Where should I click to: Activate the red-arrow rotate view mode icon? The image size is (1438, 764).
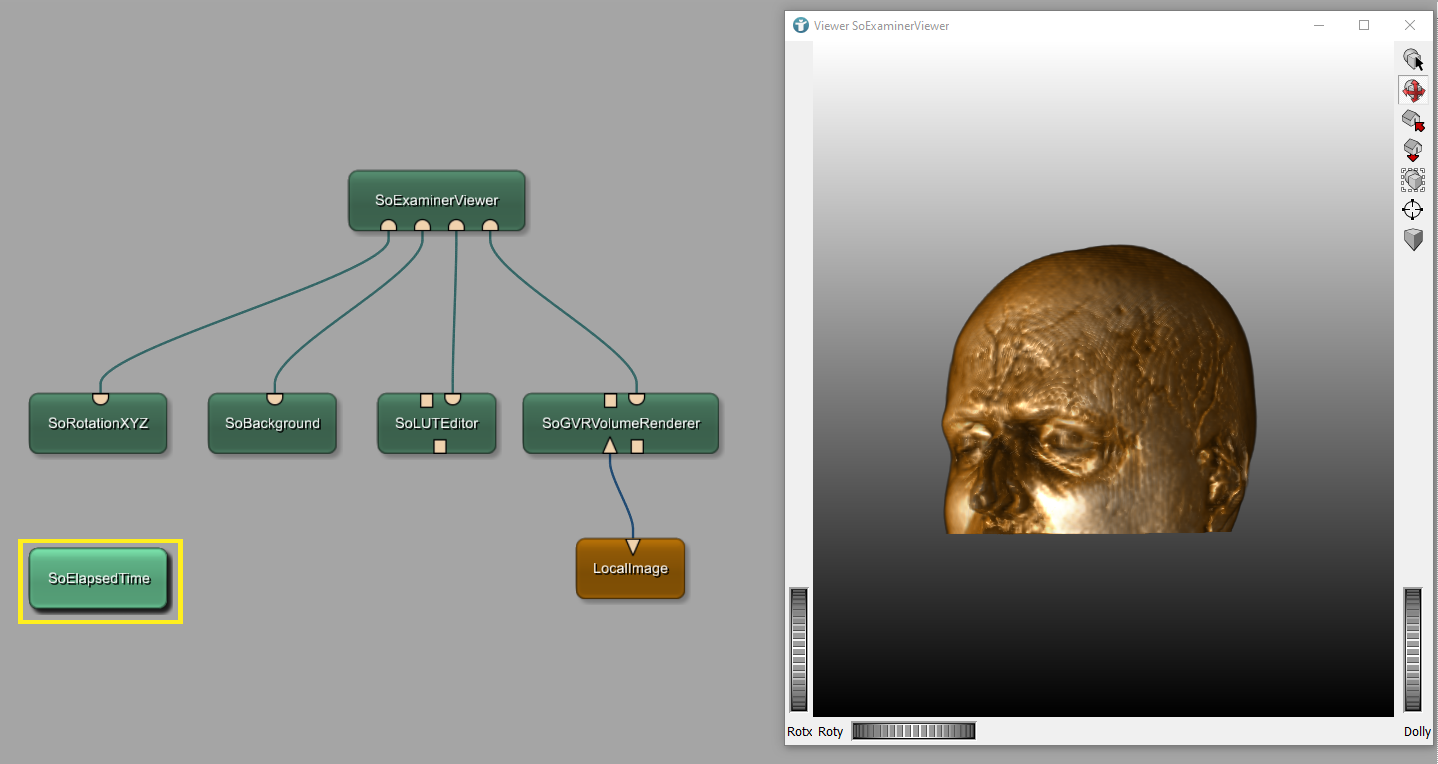pos(1412,90)
